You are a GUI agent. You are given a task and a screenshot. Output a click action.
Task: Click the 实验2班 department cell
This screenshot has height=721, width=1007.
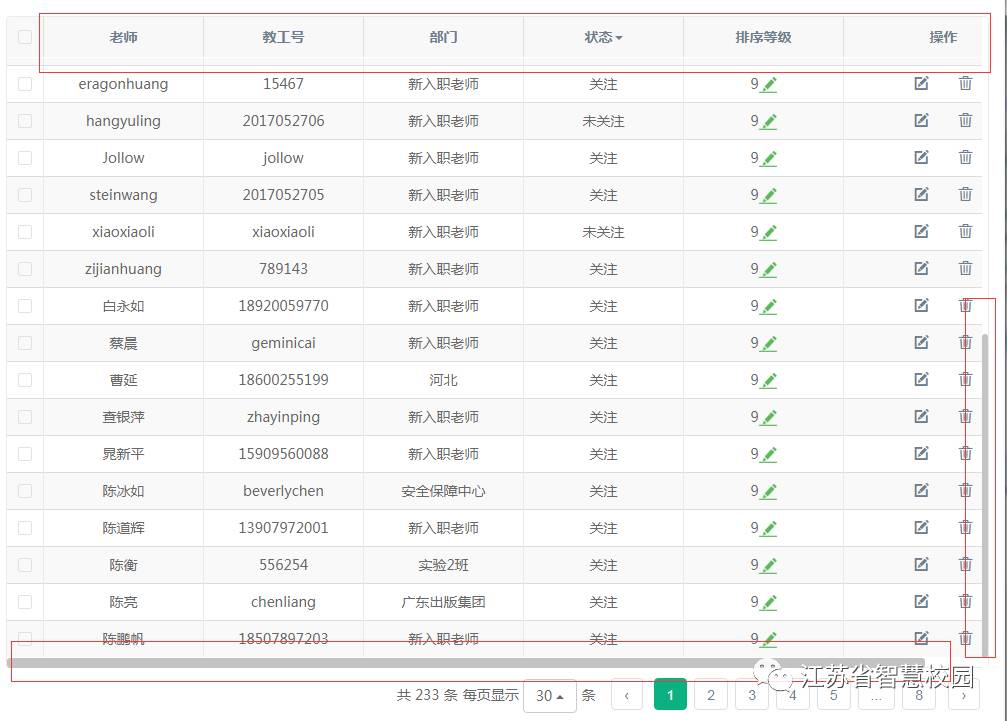click(443, 565)
